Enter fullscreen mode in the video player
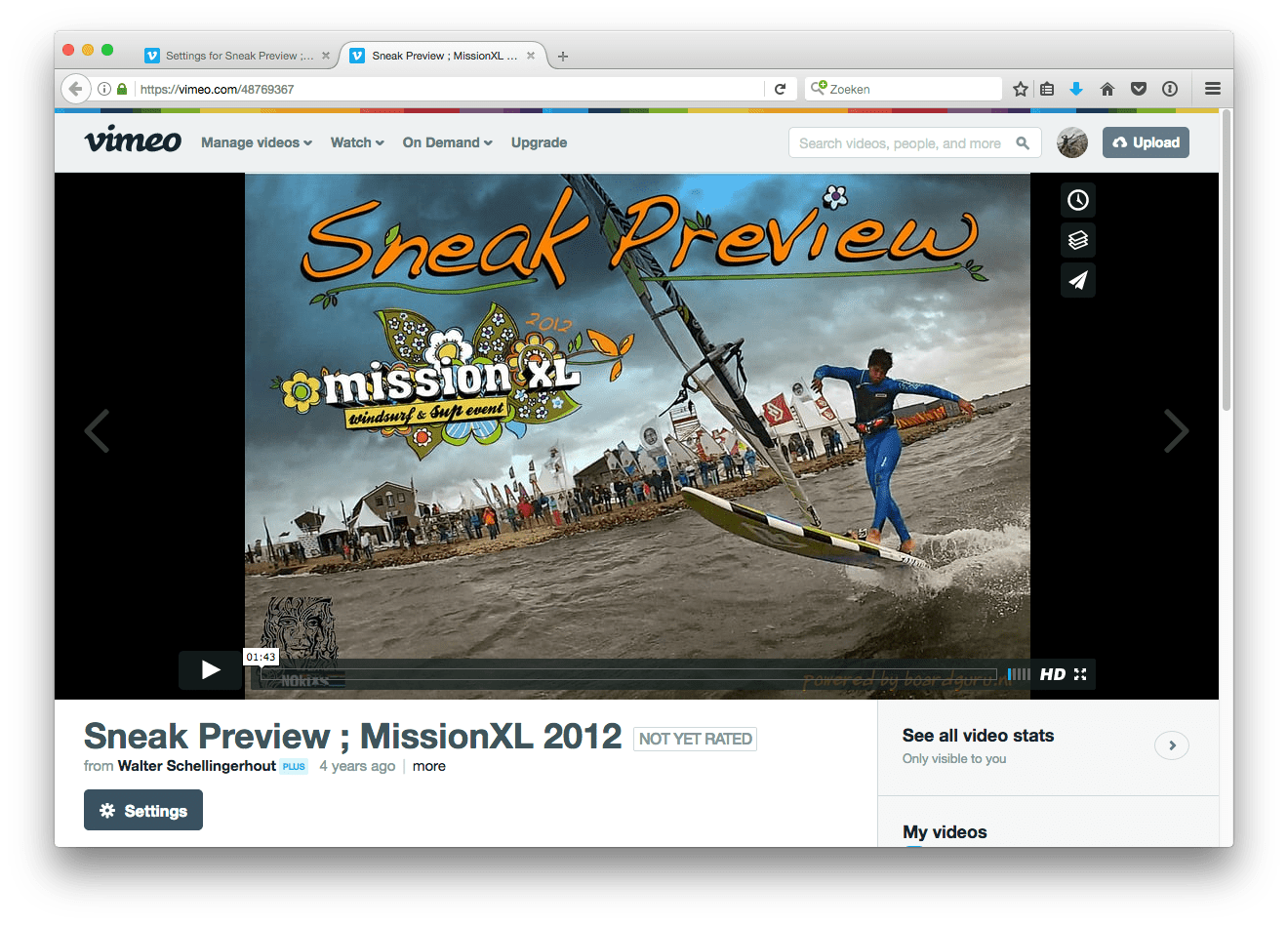1288x925 pixels. click(1080, 674)
